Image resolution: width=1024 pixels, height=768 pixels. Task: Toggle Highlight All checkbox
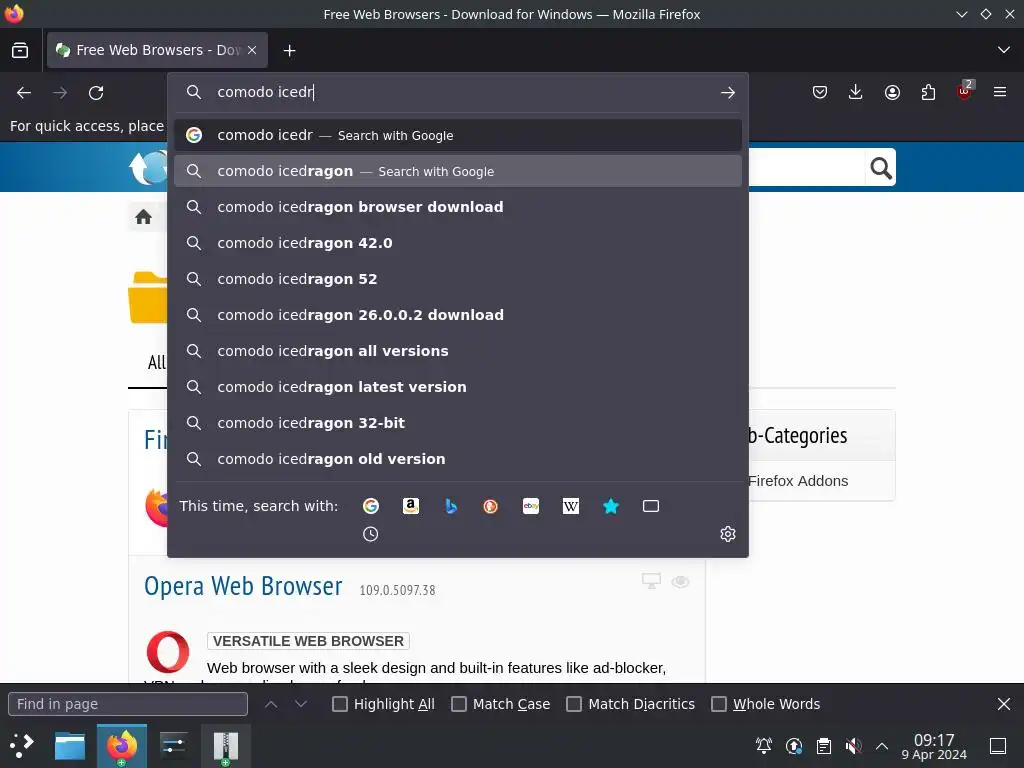(340, 704)
